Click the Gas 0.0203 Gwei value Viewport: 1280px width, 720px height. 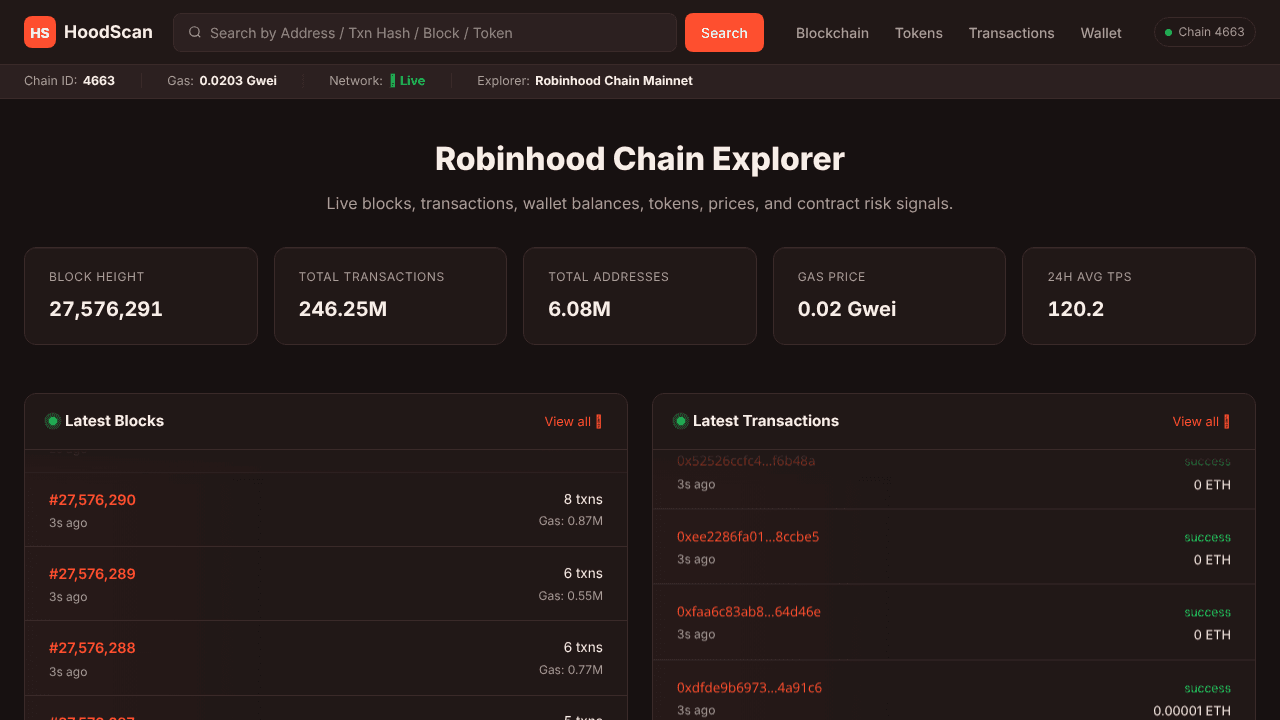(x=238, y=80)
